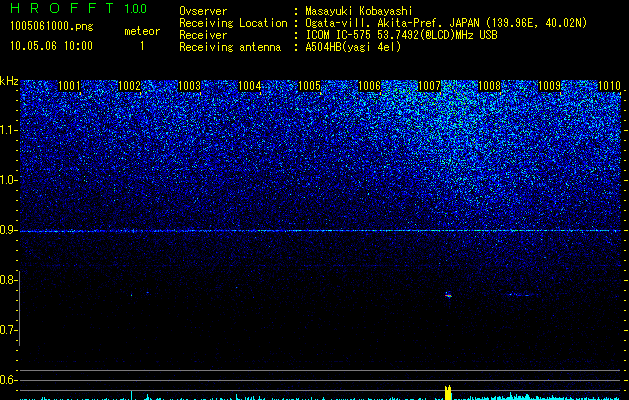Click the 0.9 kHz axis label
Viewport: 629px width, 400px height.
click(9, 230)
